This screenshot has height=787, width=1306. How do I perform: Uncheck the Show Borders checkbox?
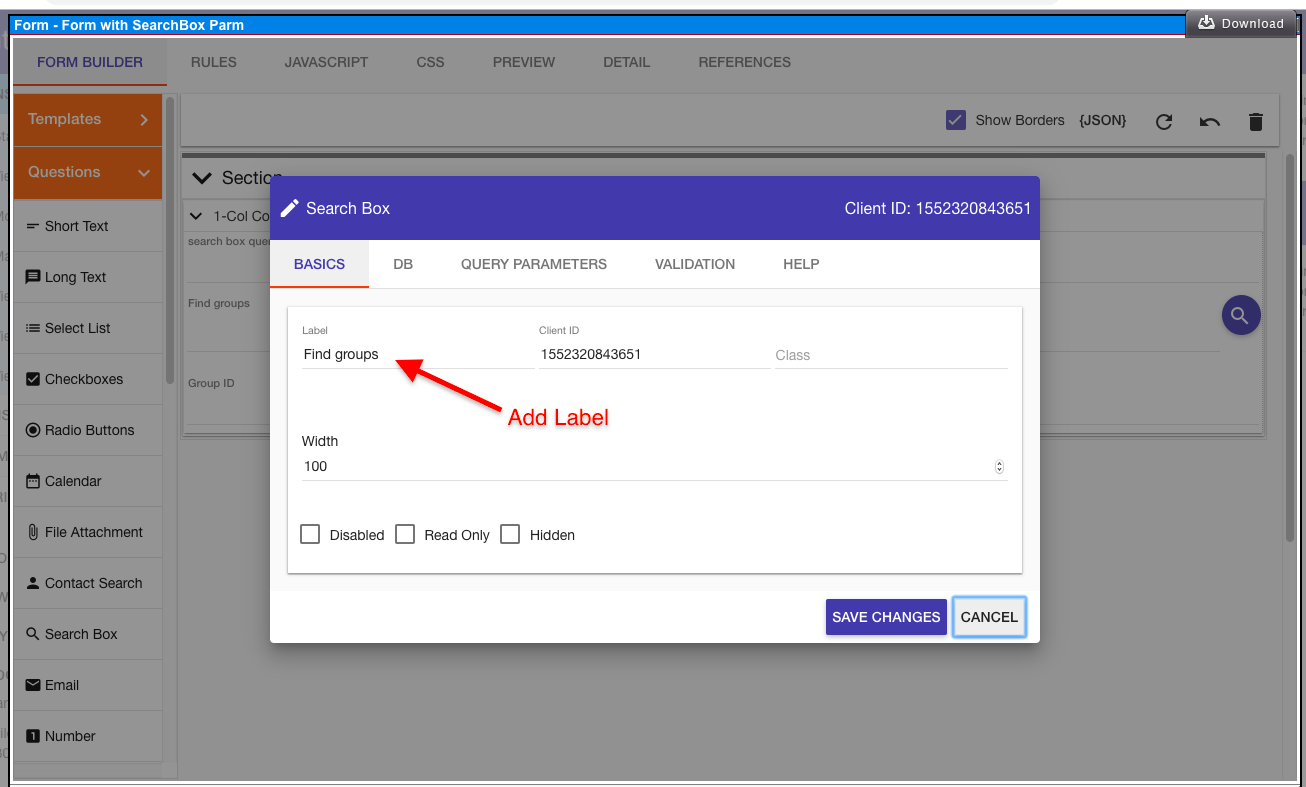[955, 119]
